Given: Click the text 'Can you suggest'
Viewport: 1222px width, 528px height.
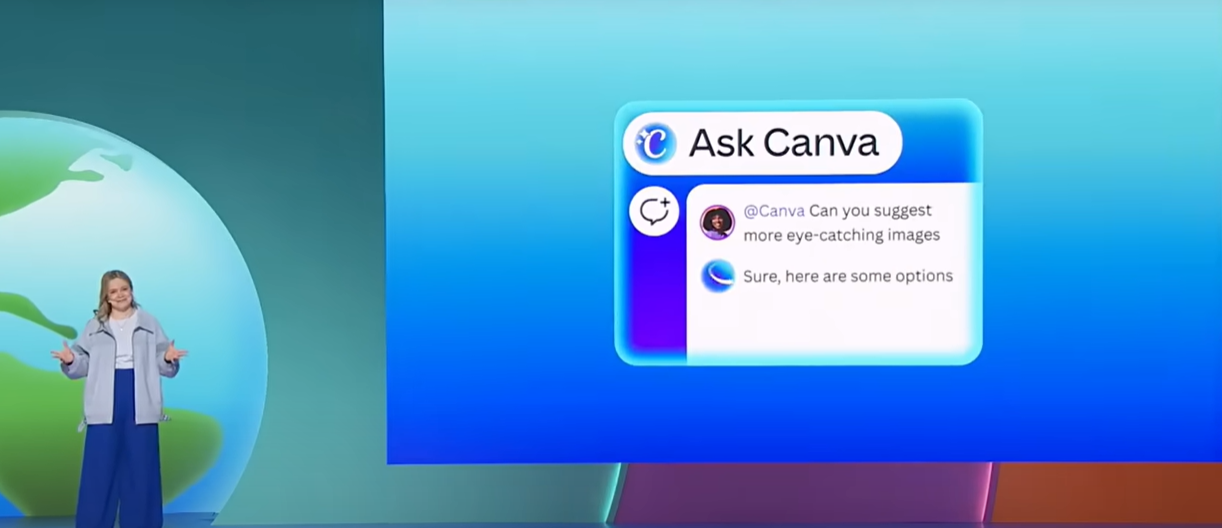Looking at the screenshot, I should [x=870, y=210].
